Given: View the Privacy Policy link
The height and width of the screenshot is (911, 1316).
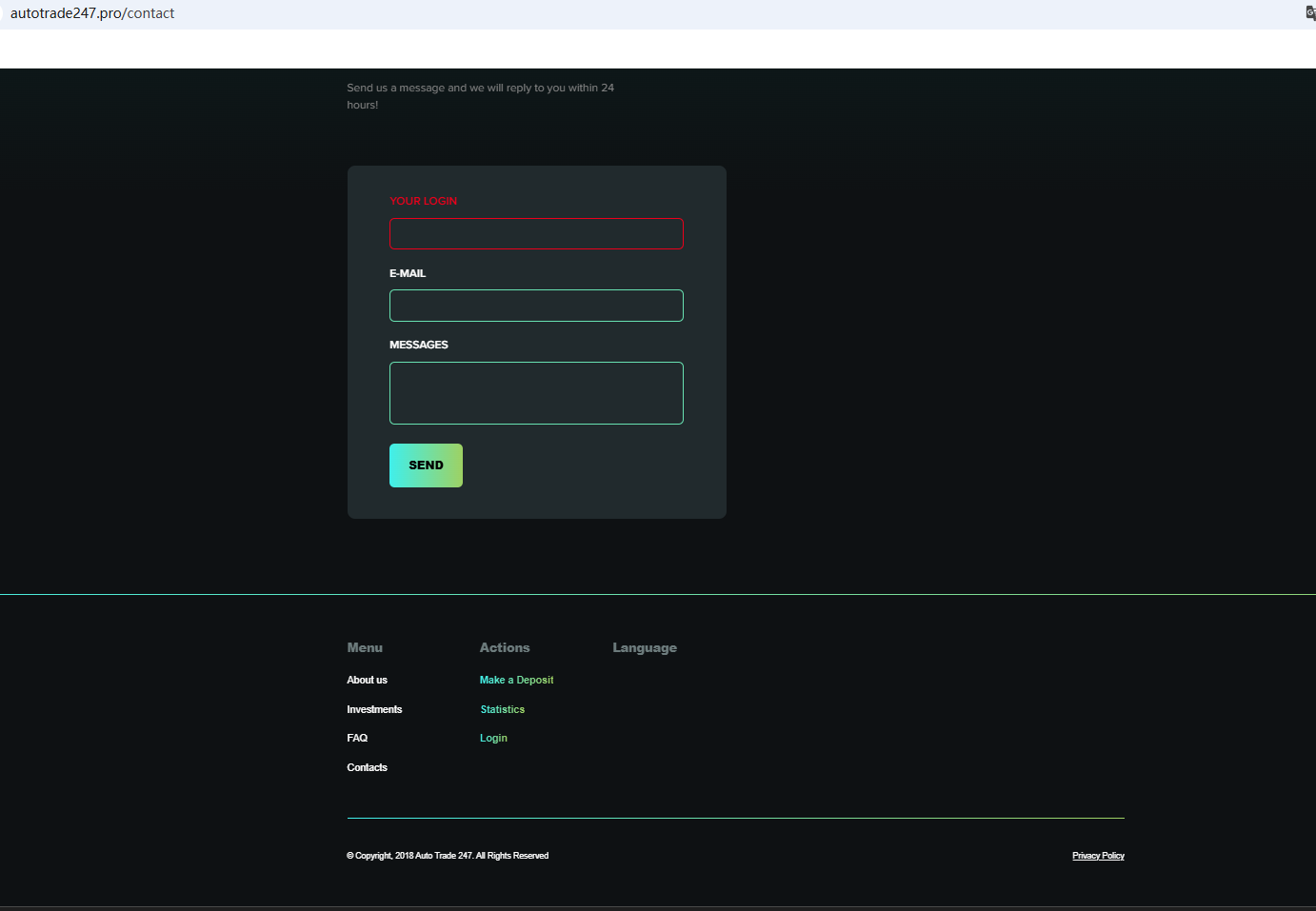Looking at the screenshot, I should point(1098,856).
